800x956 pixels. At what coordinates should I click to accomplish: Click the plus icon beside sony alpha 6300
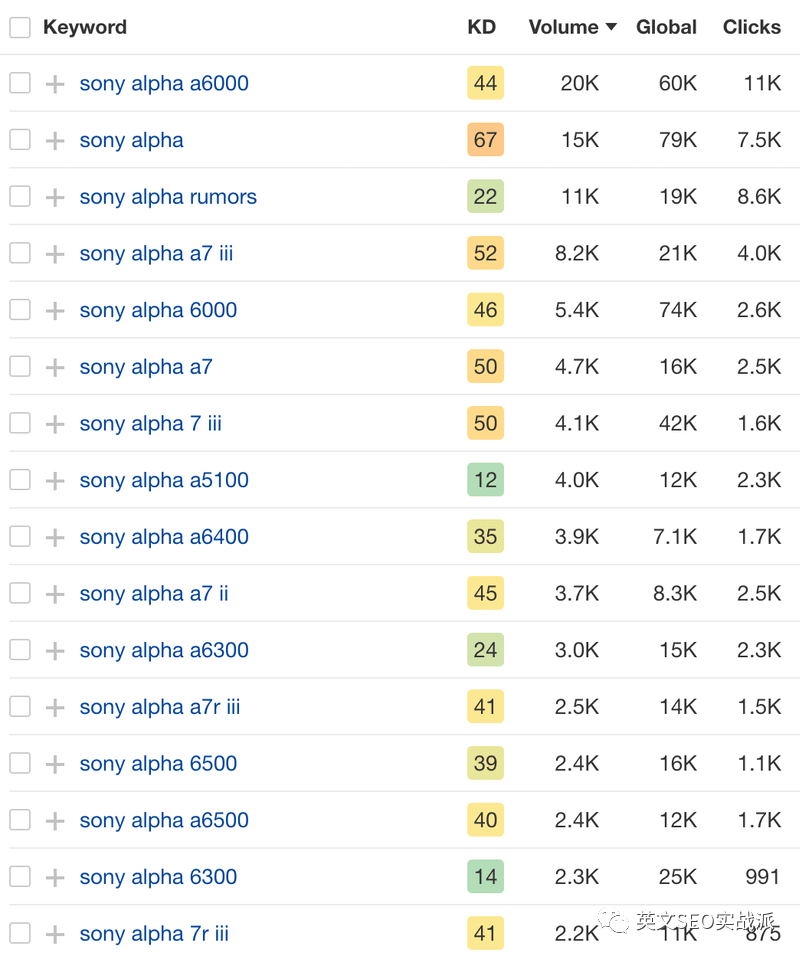pos(55,877)
